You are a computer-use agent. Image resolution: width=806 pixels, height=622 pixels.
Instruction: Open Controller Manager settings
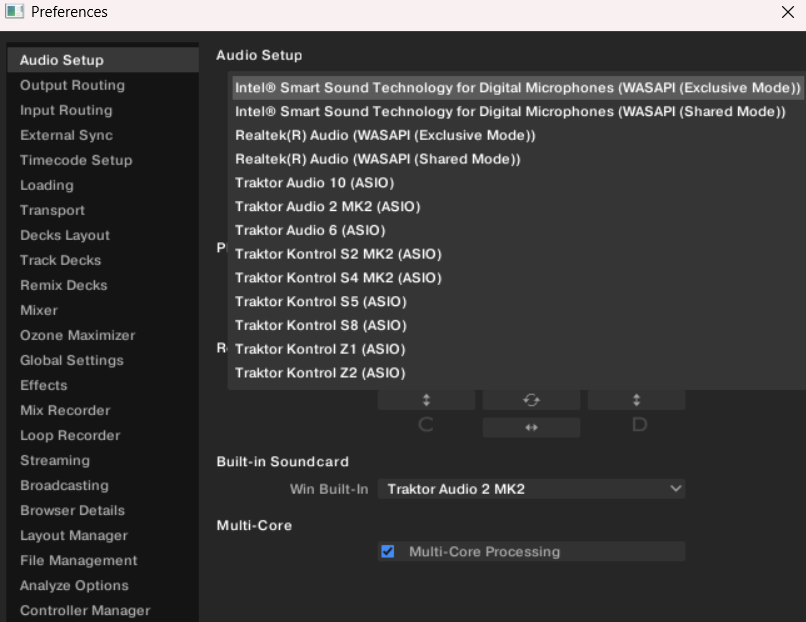click(85, 610)
